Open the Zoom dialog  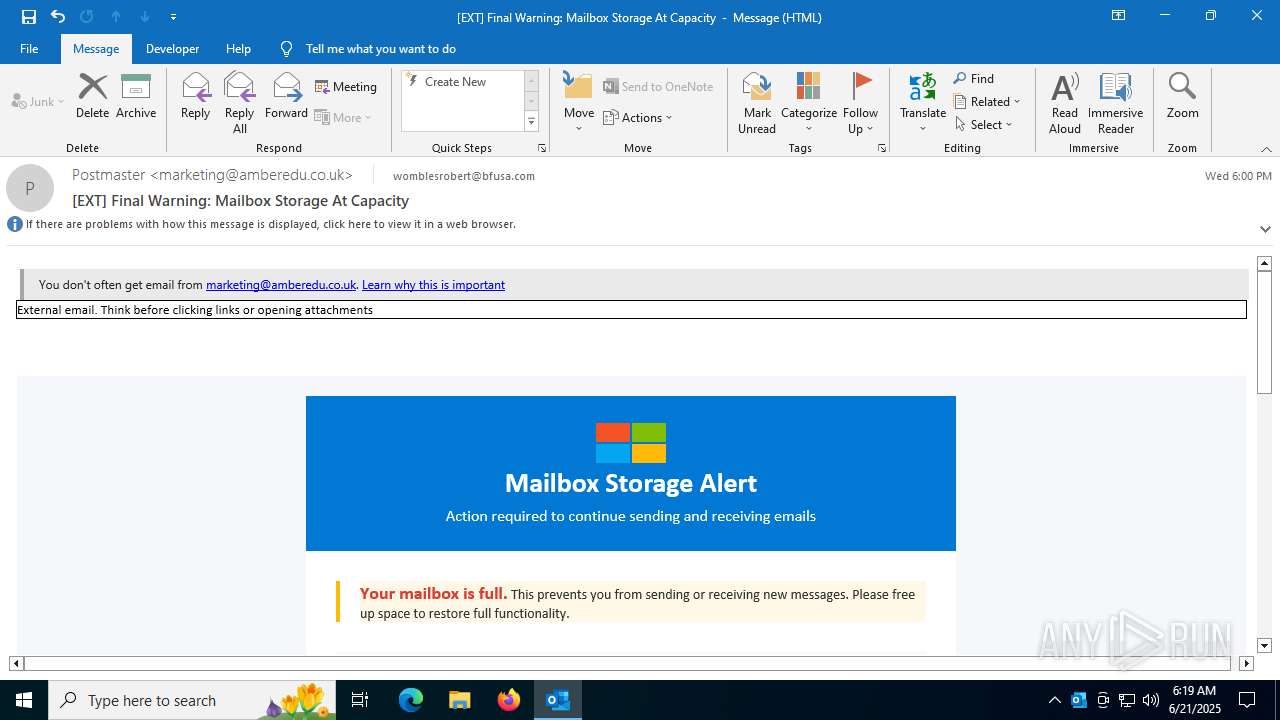(x=1182, y=96)
